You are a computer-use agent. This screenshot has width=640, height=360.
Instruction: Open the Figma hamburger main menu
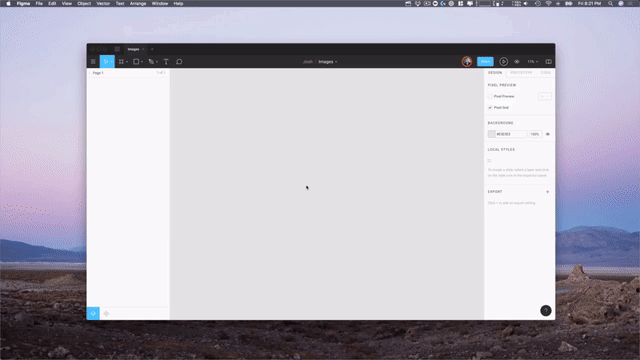(93, 62)
